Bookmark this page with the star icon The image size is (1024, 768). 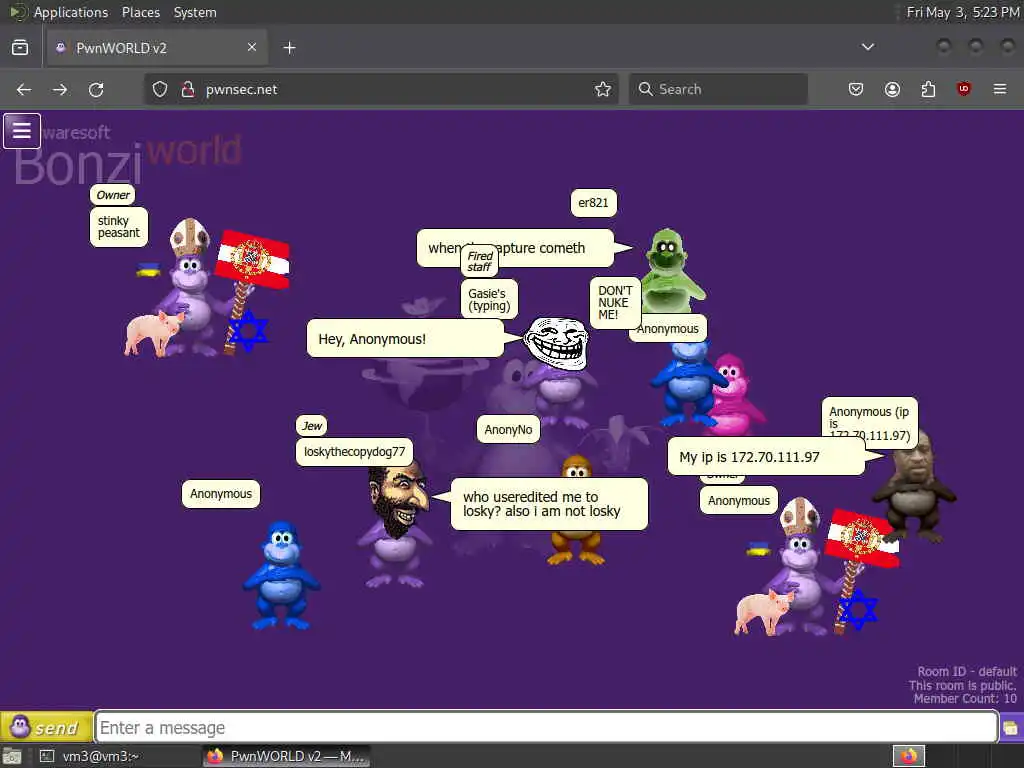coord(603,89)
